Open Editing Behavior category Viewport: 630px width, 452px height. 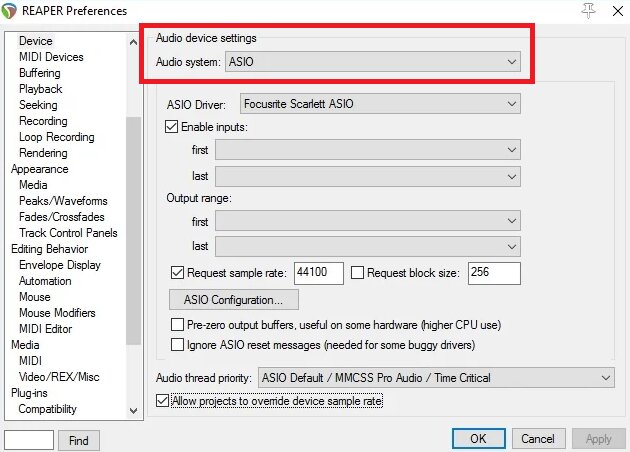(x=49, y=249)
